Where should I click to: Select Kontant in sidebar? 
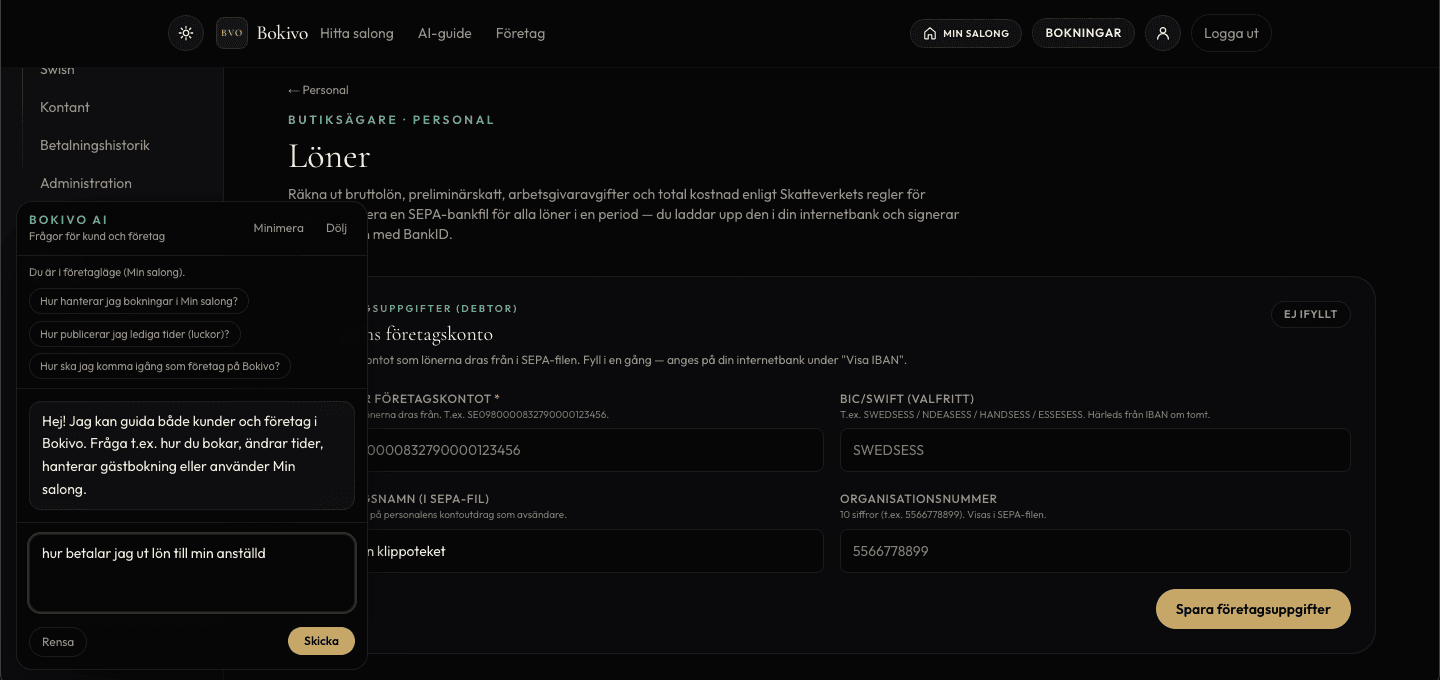(x=65, y=107)
